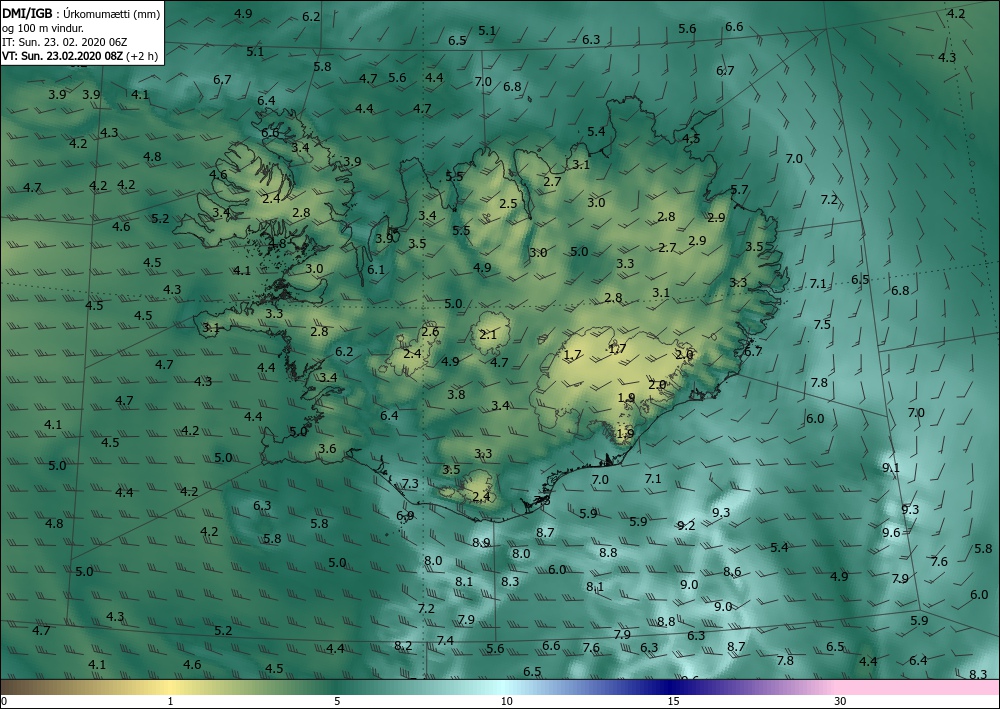Screen dimensions: 1000x709
Task: Click the 8.6 value over the southeastern sea
Action: pos(732,572)
